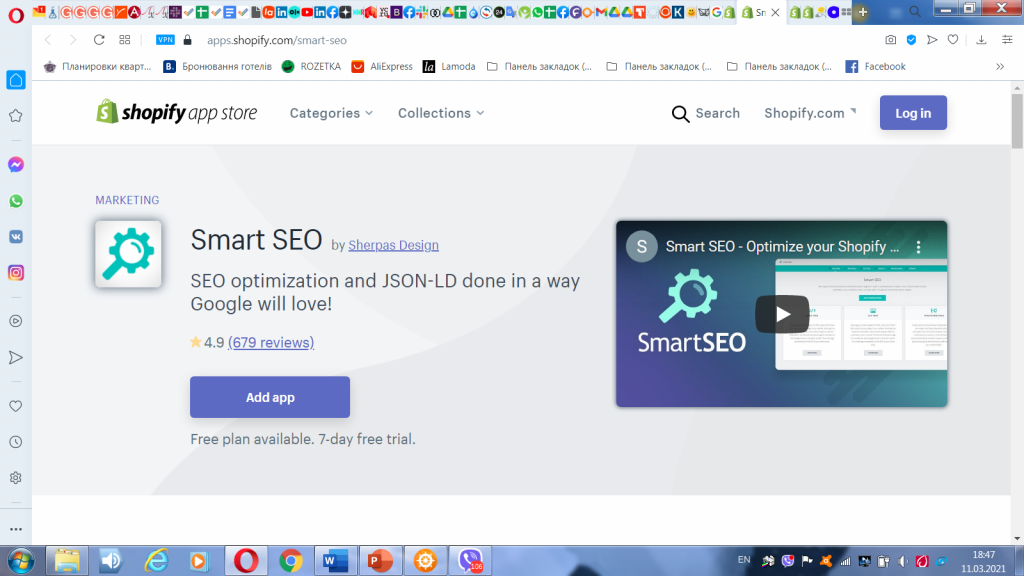Click the Log in button

coord(913,113)
